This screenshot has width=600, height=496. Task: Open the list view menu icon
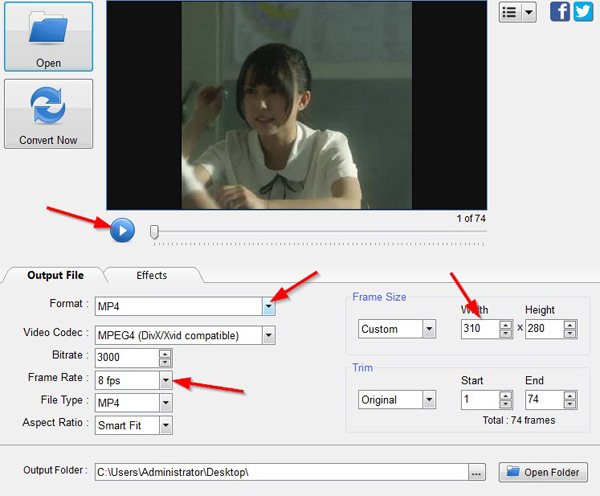tap(510, 12)
